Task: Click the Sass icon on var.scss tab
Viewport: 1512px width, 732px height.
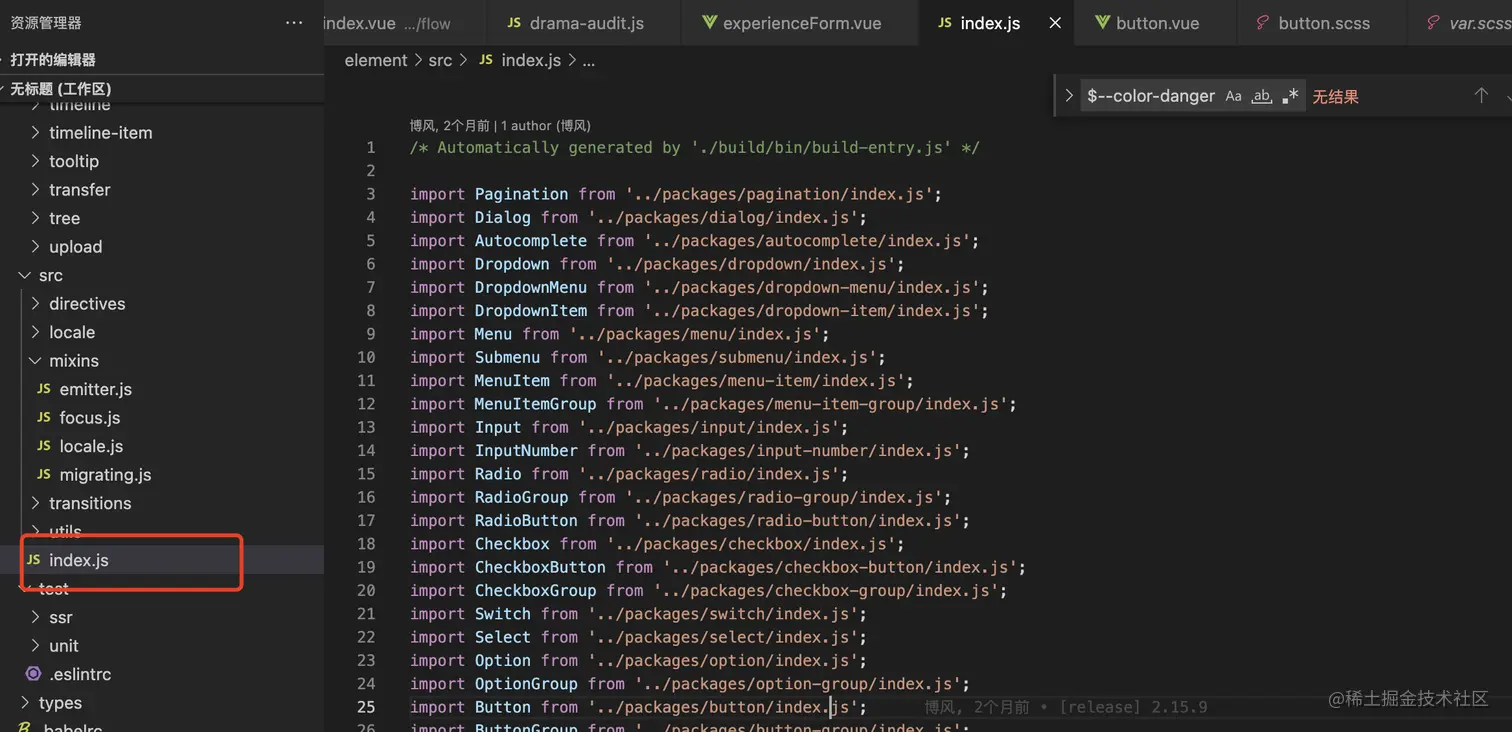Action: click(1433, 22)
